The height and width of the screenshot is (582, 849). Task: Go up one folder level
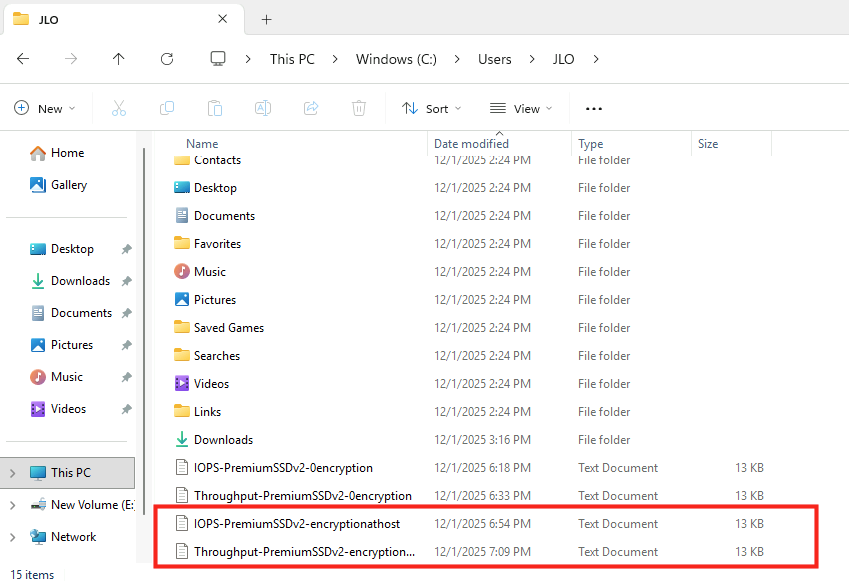click(119, 59)
